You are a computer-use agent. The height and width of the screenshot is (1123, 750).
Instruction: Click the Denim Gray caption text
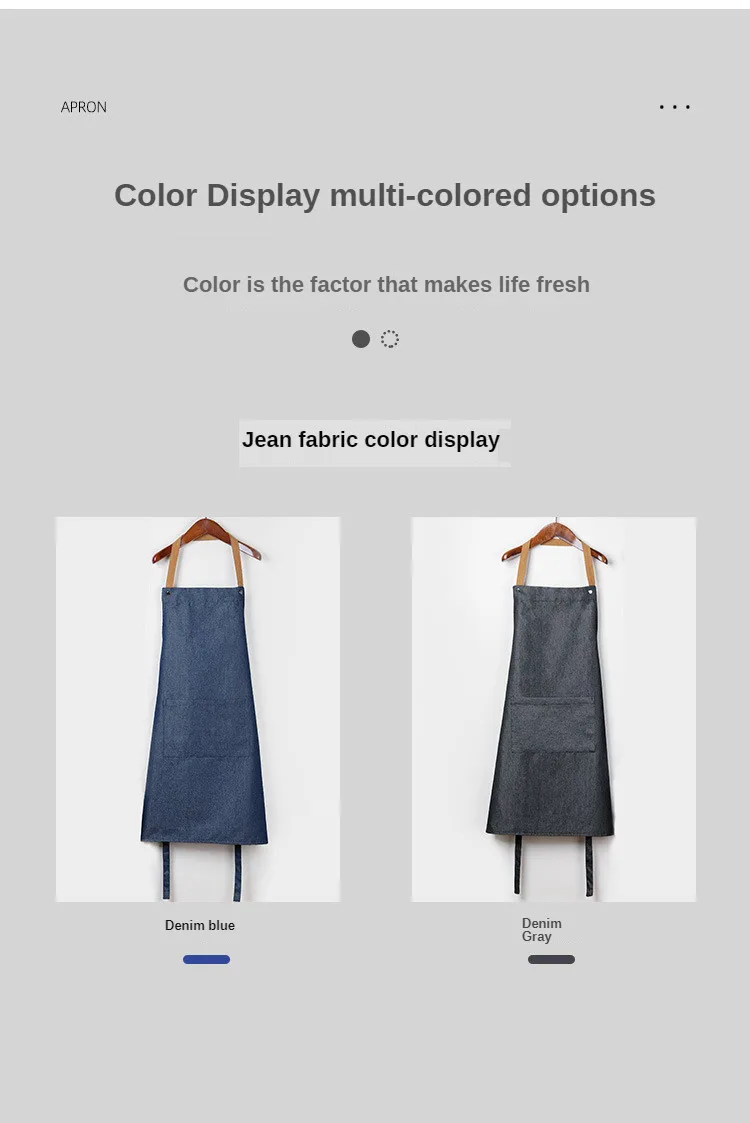[x=542, y=930]
